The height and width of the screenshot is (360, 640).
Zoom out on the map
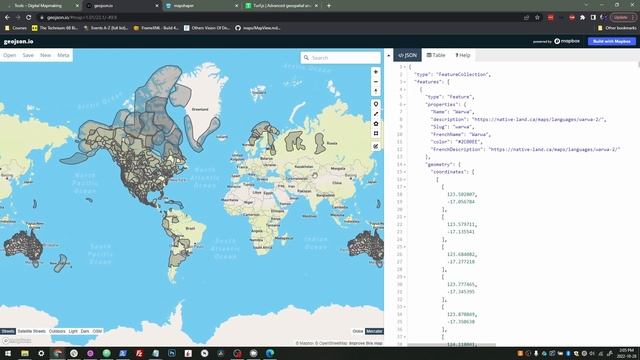[x=376, y=82]
